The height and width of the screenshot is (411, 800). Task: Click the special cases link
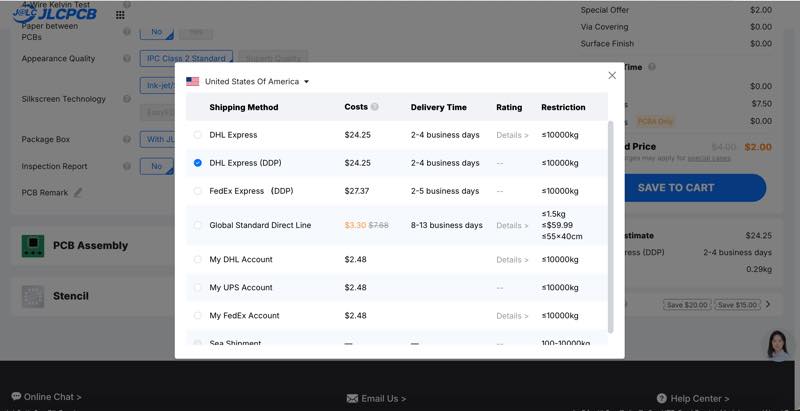709,158
